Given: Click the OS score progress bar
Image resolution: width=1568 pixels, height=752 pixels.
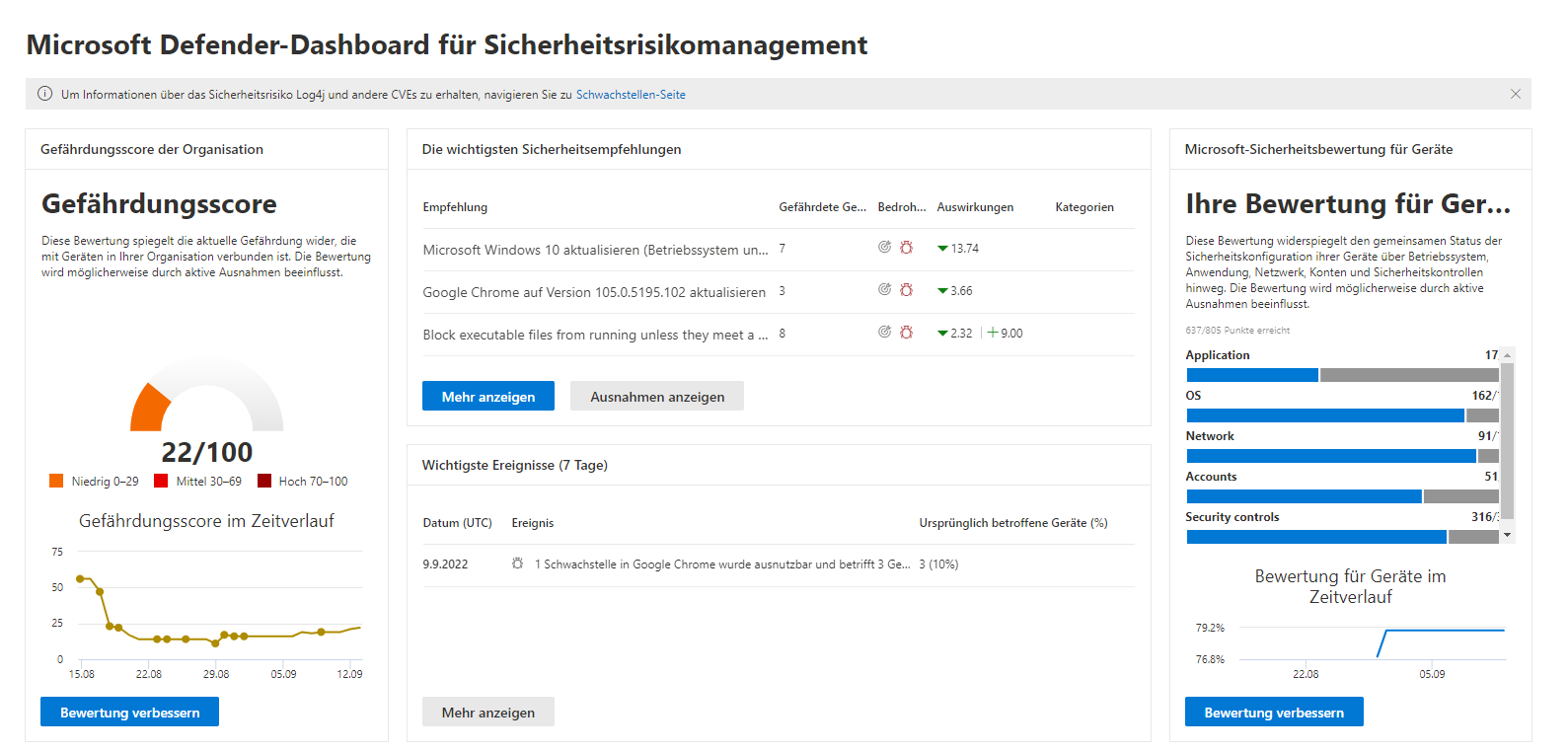Looking at the screenshot, I should coord(1342,415).
